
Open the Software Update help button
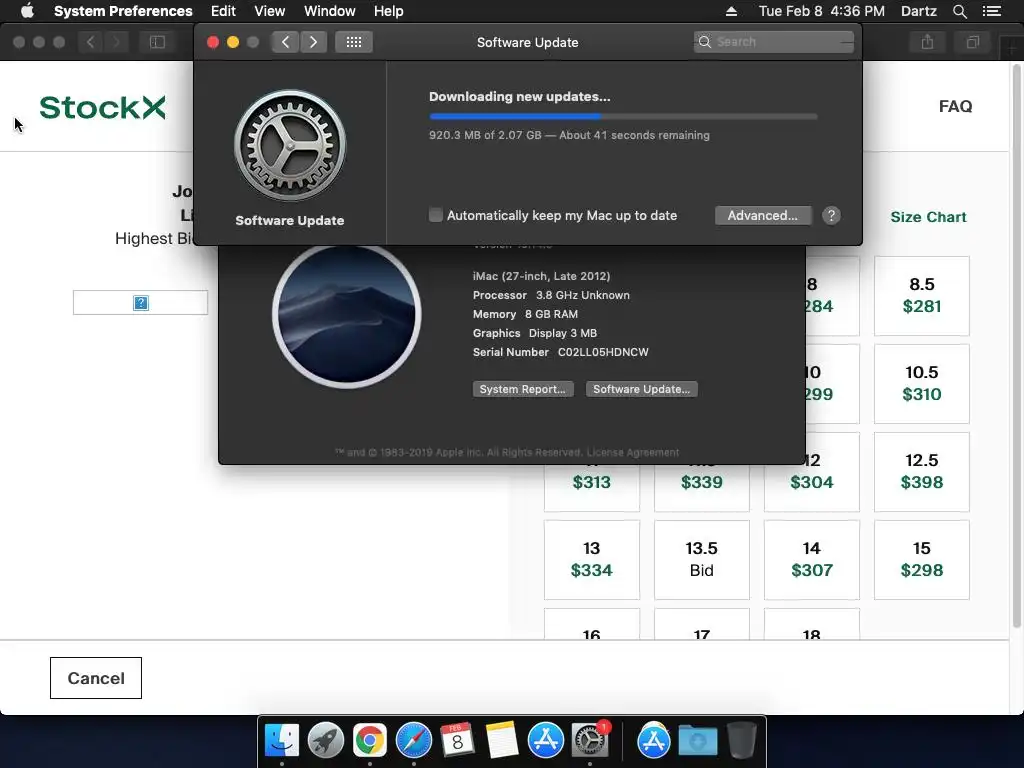tap(831, 216)
